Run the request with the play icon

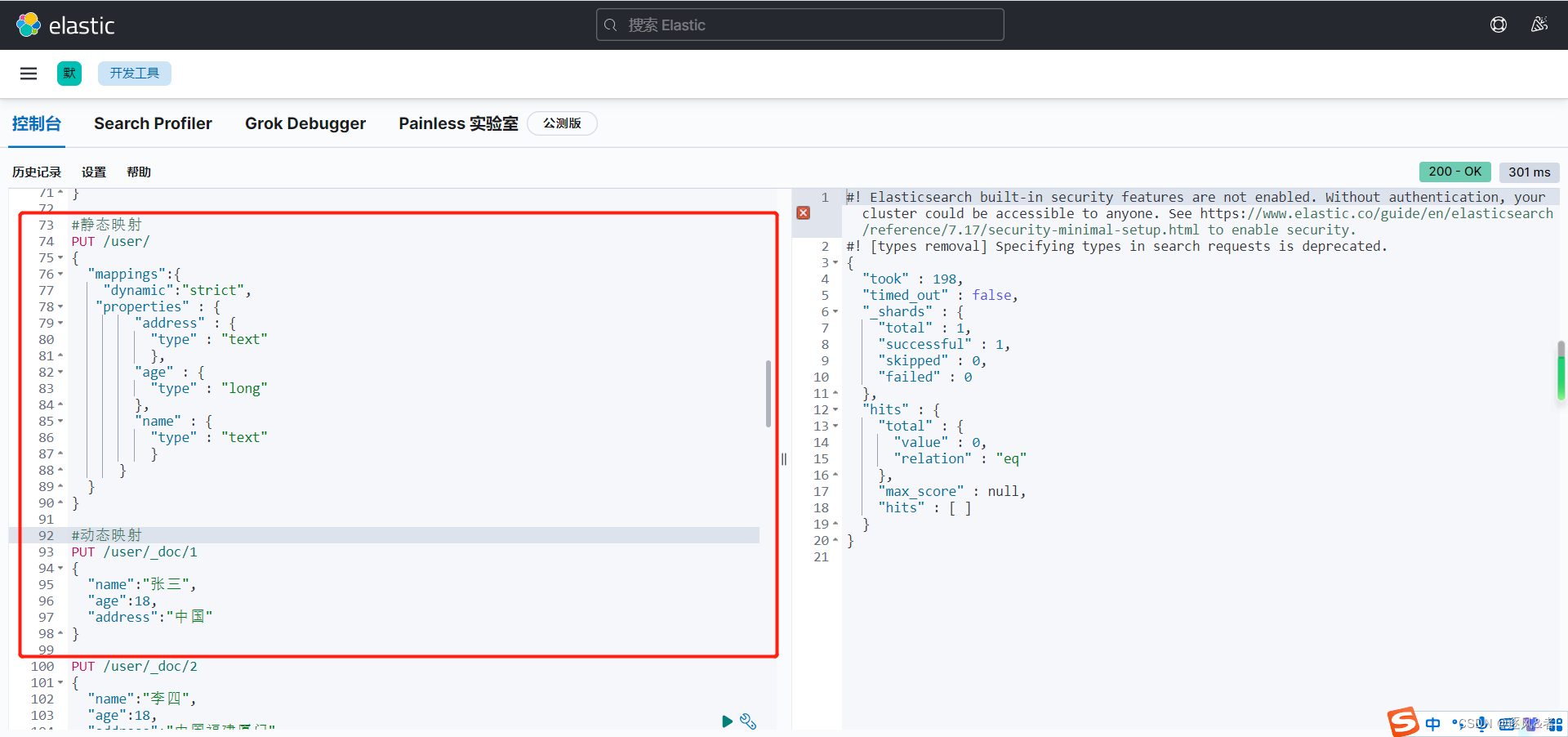click(x=727, y=721)
